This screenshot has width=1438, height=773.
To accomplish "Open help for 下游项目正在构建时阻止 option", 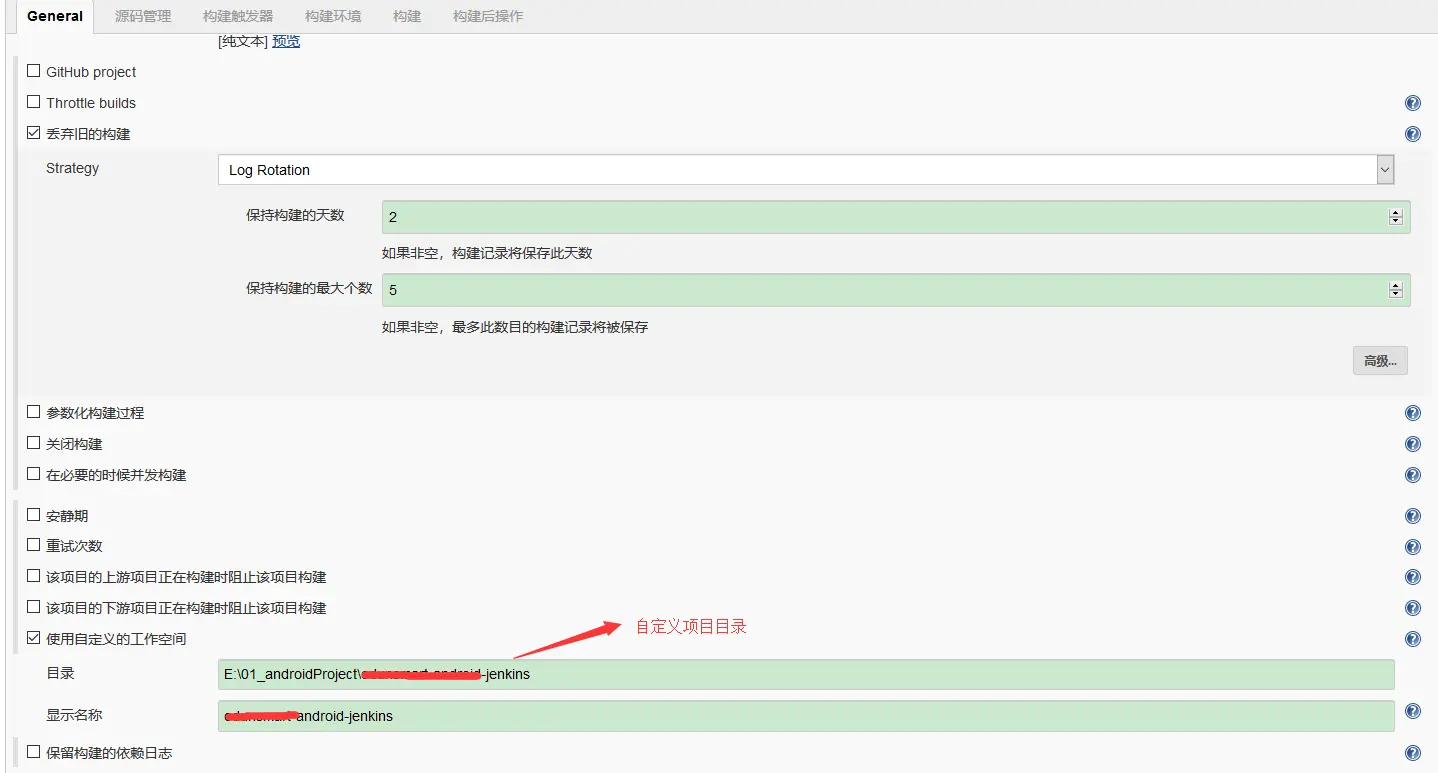I will 1412,608.
